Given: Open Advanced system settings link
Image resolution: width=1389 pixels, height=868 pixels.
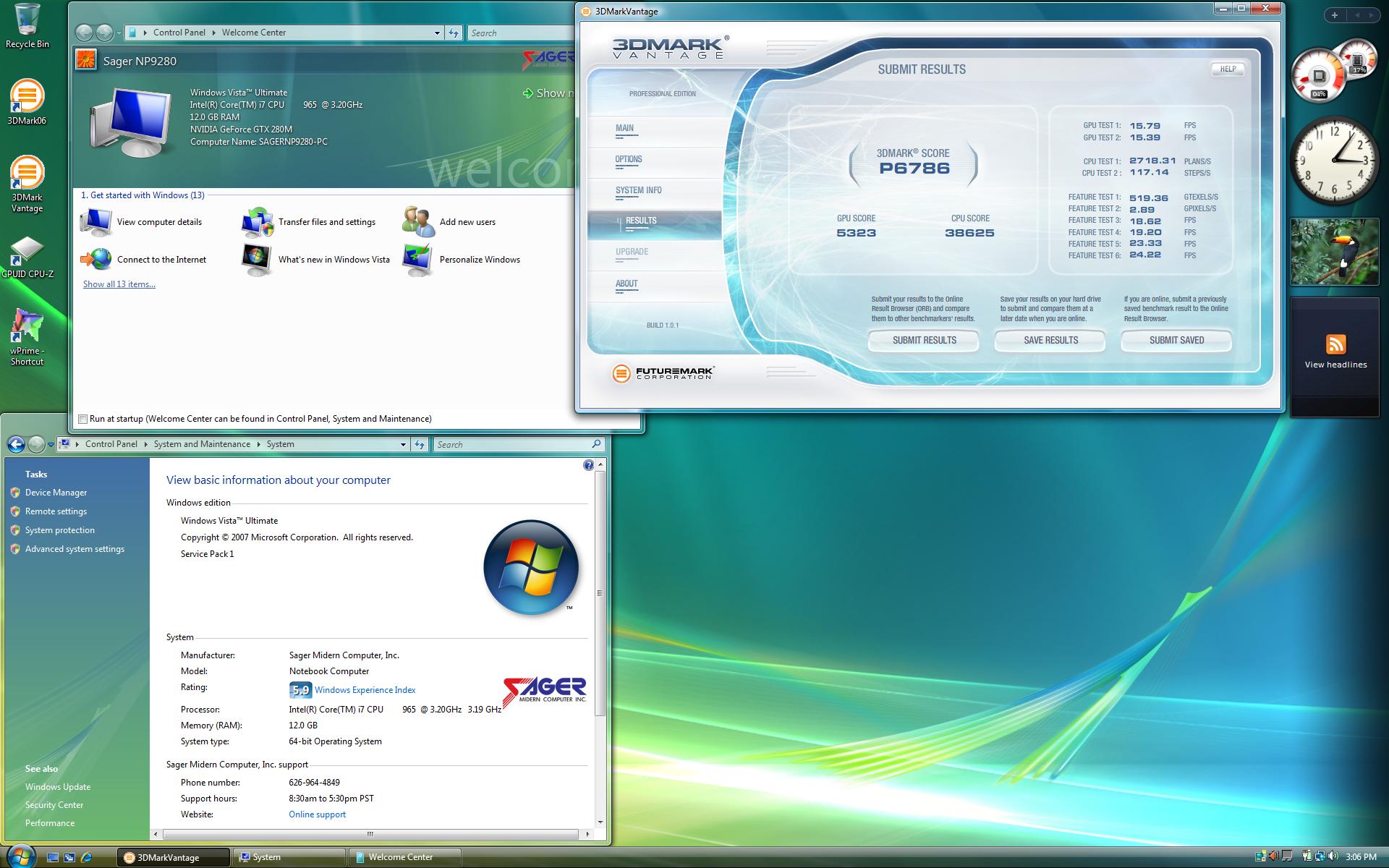Looking at the screenshot, I should point(75,549).
